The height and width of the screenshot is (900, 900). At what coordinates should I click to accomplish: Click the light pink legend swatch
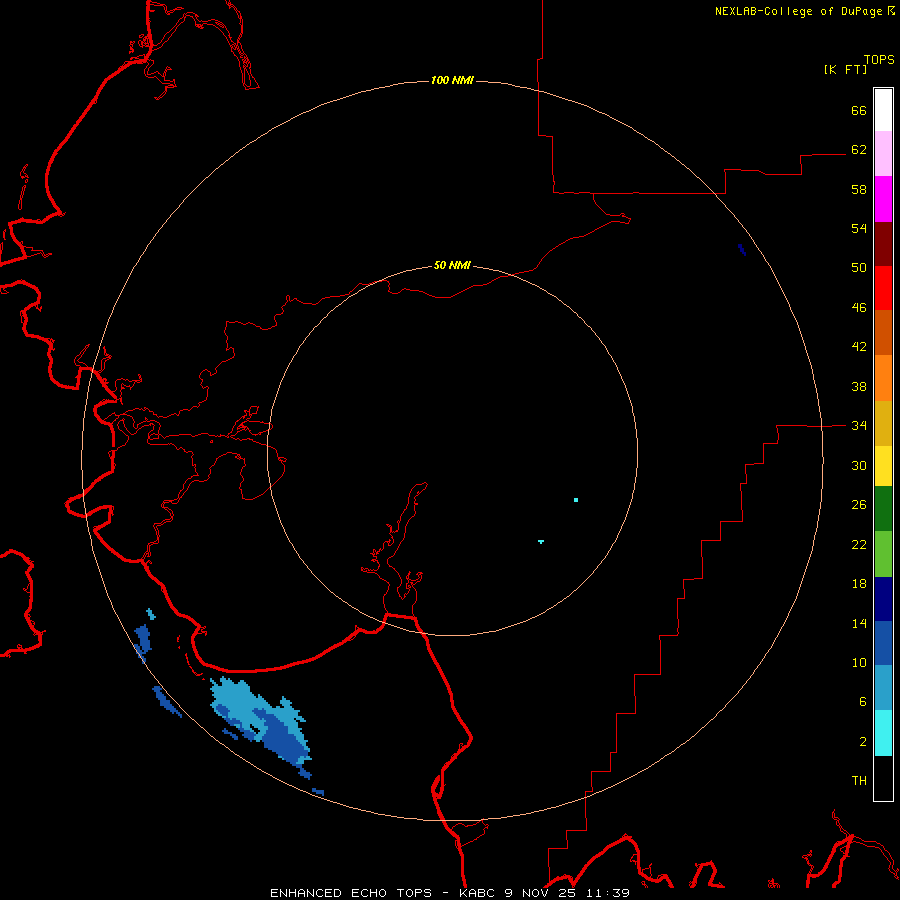pos(883,153)
